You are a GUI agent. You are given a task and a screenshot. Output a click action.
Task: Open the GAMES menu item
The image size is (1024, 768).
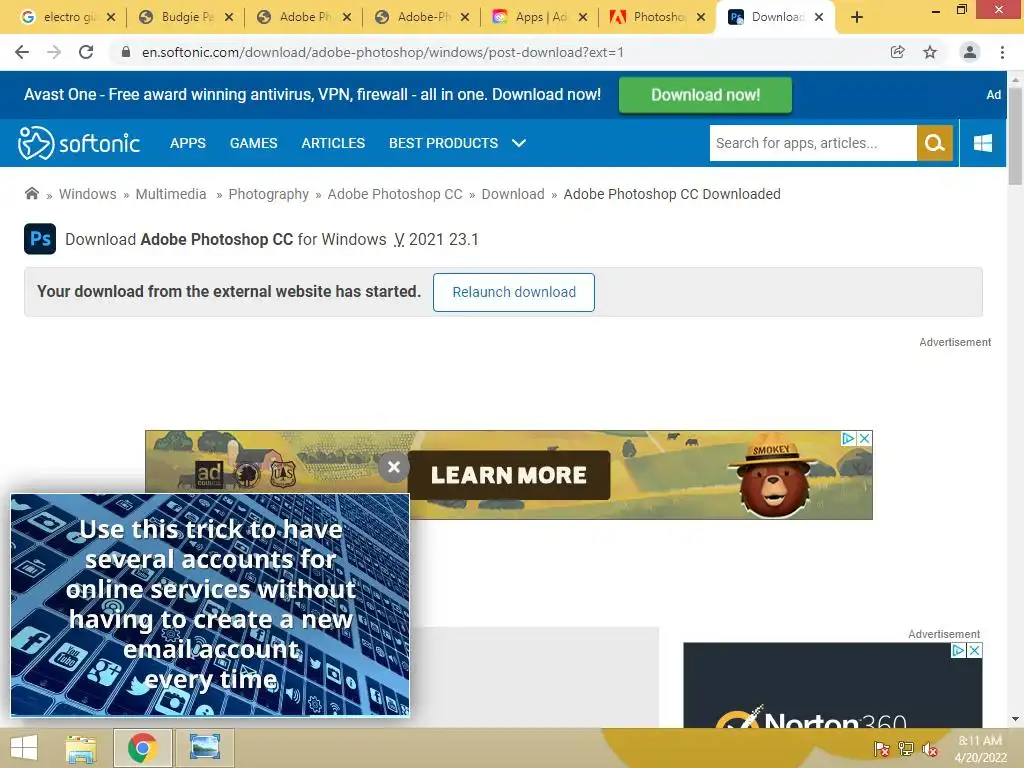coord(253,143)
